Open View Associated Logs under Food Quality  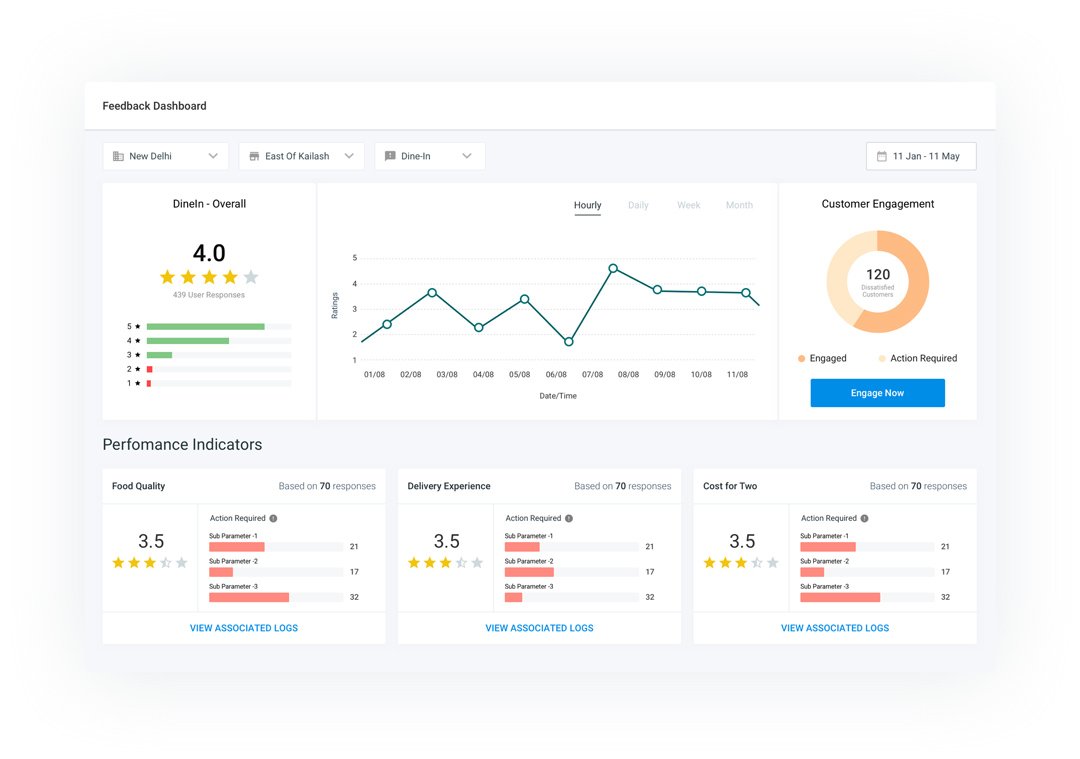click(x=244, y=628)
